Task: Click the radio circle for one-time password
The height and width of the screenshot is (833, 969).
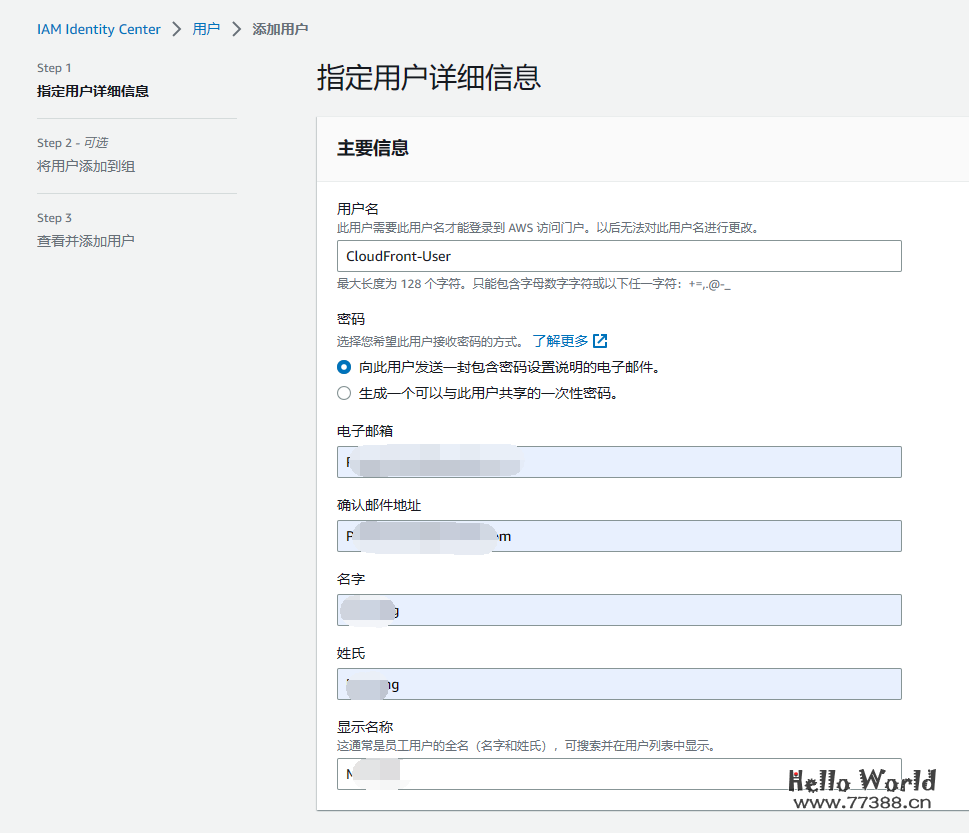Action: click(x=343, y=392)
